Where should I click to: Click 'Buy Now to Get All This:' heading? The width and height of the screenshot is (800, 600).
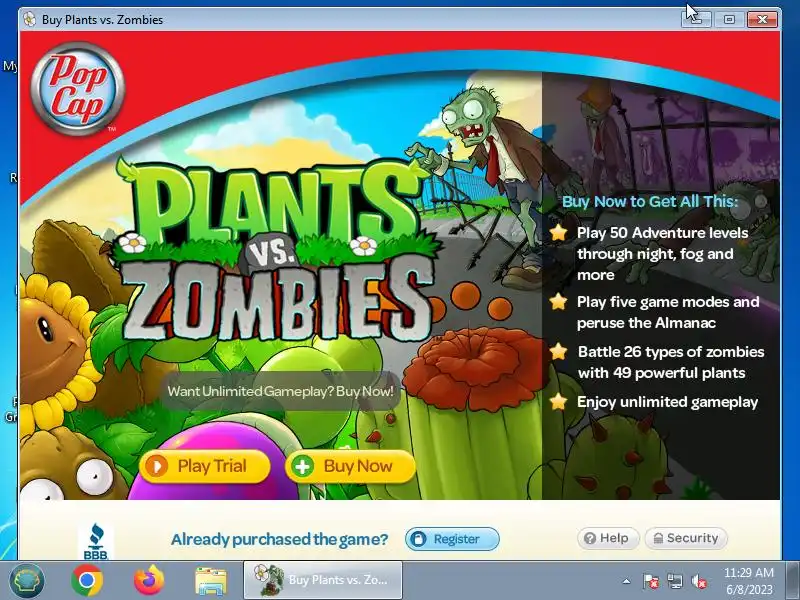coord(650,202)
